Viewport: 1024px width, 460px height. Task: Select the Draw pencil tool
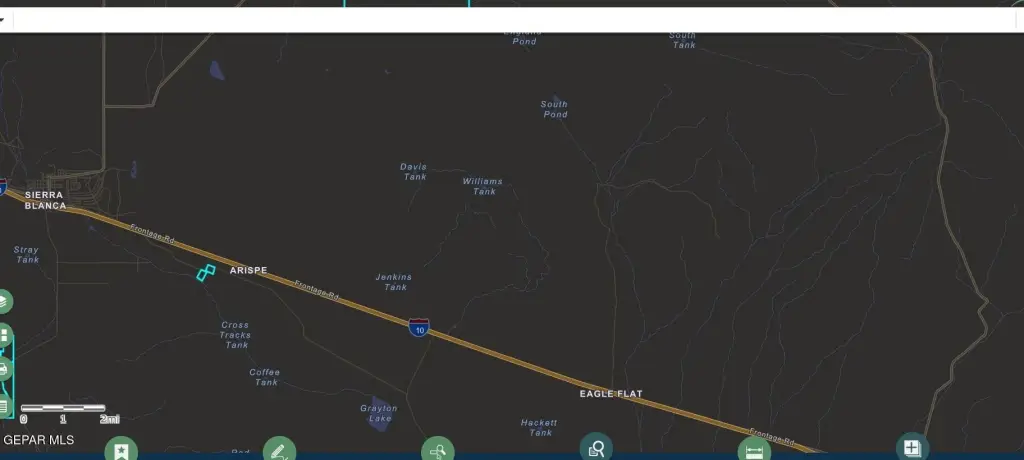279,450
